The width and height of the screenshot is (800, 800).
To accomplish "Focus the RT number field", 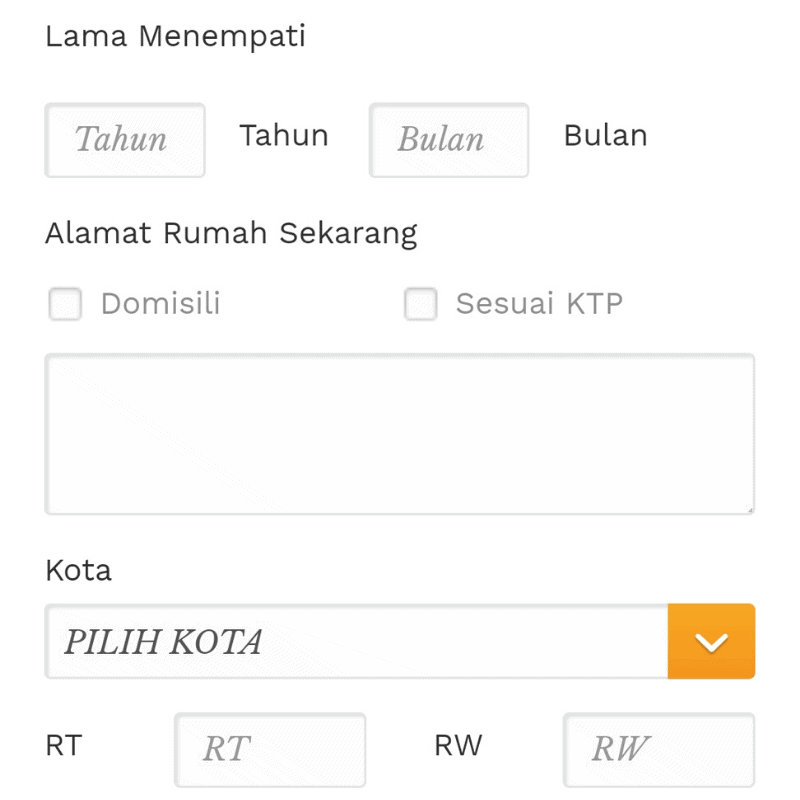I will pos(270,749).
